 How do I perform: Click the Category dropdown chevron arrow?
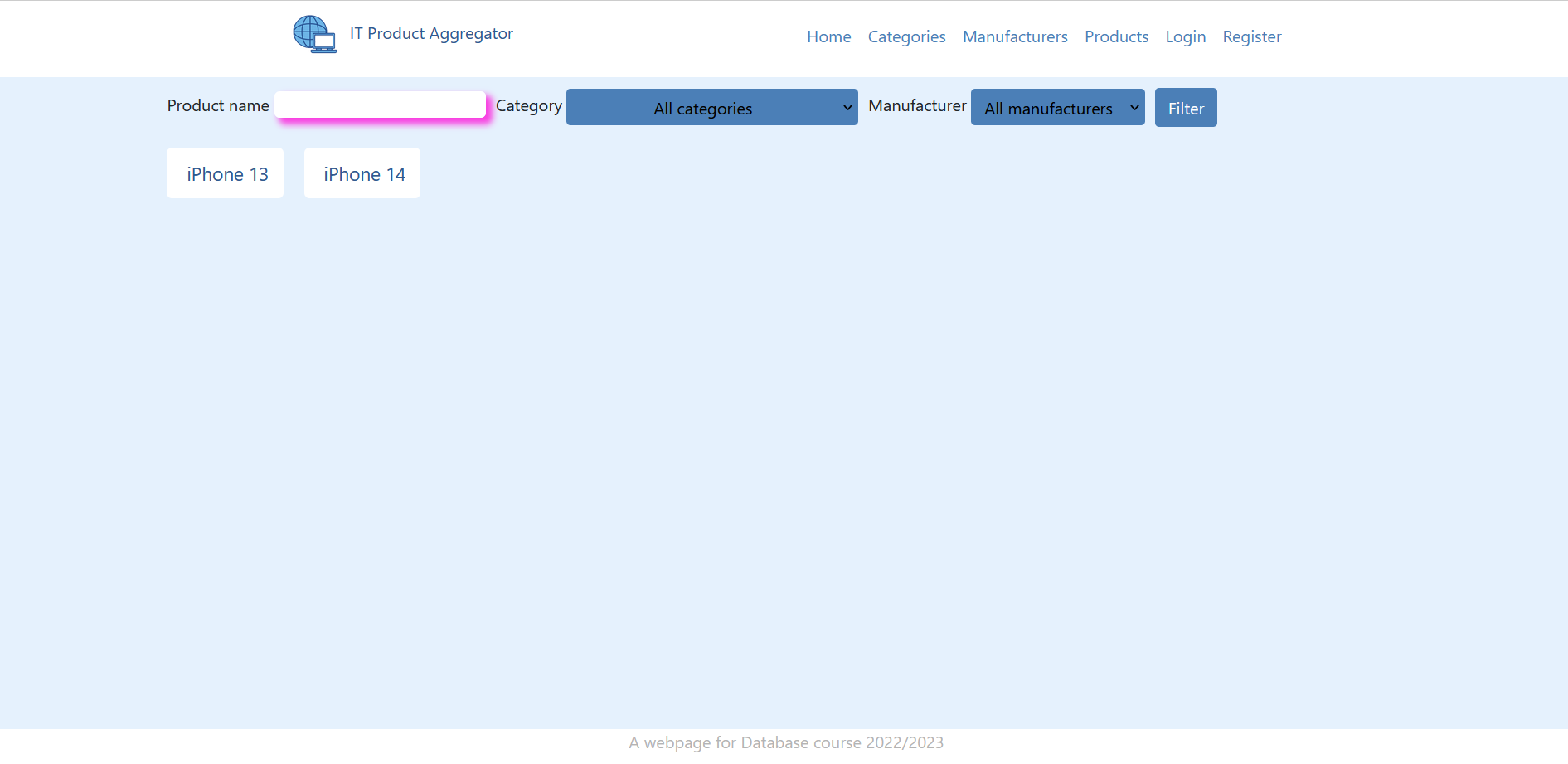(847, 108)
